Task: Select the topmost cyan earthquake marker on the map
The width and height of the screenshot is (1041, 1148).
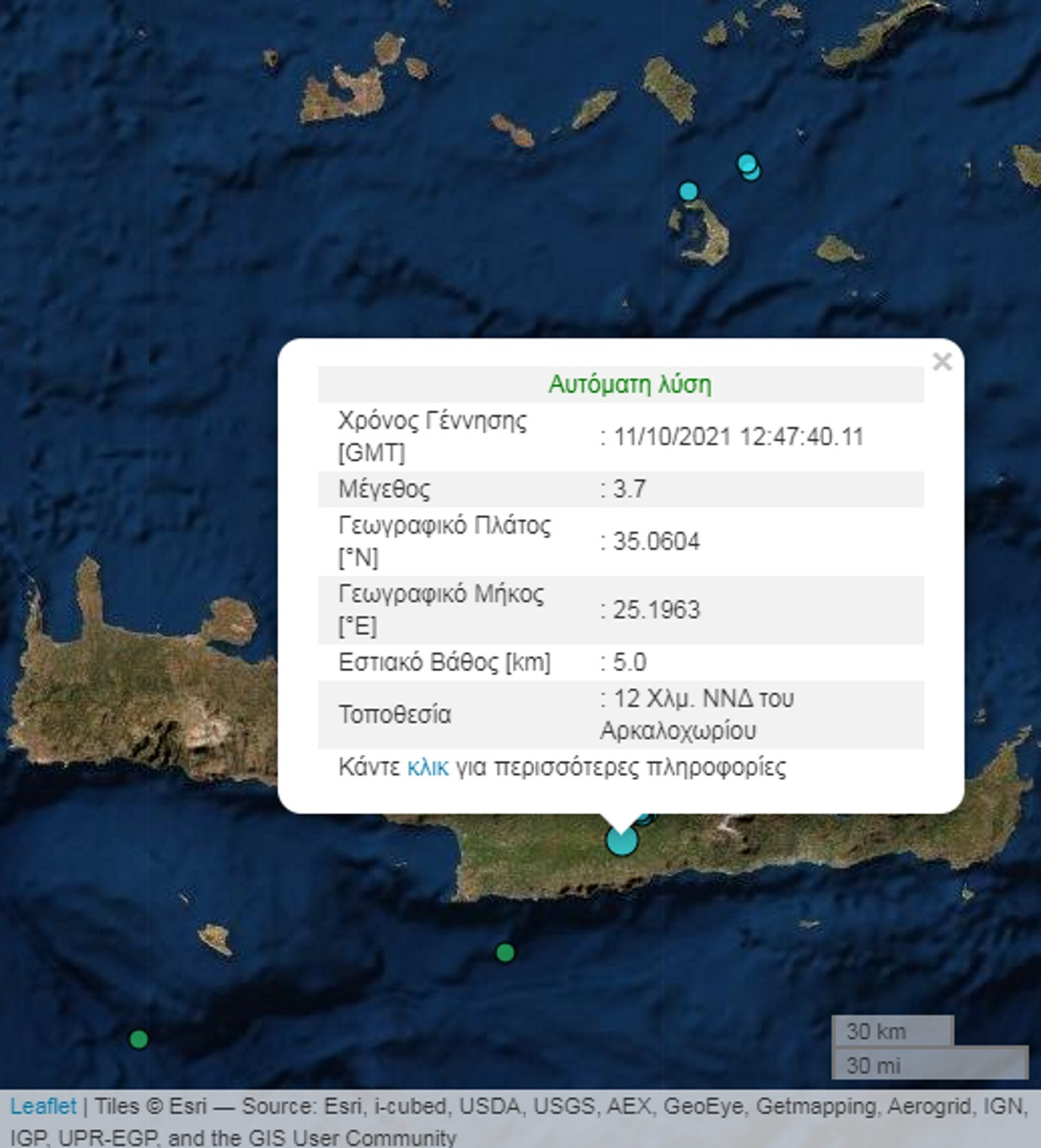Action: coord(747,162)
